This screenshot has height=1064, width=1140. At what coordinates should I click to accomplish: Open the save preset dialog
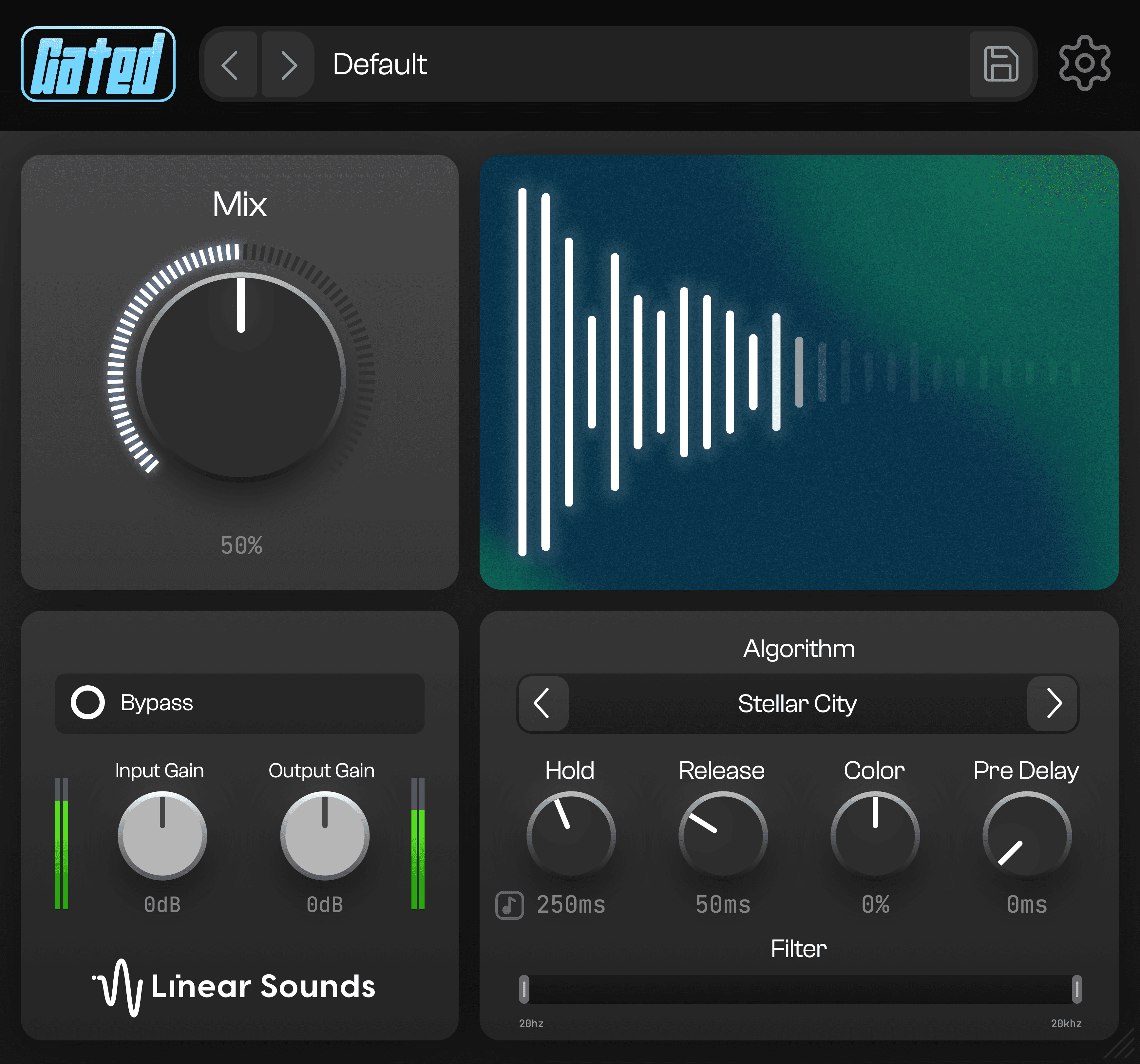1001,64
